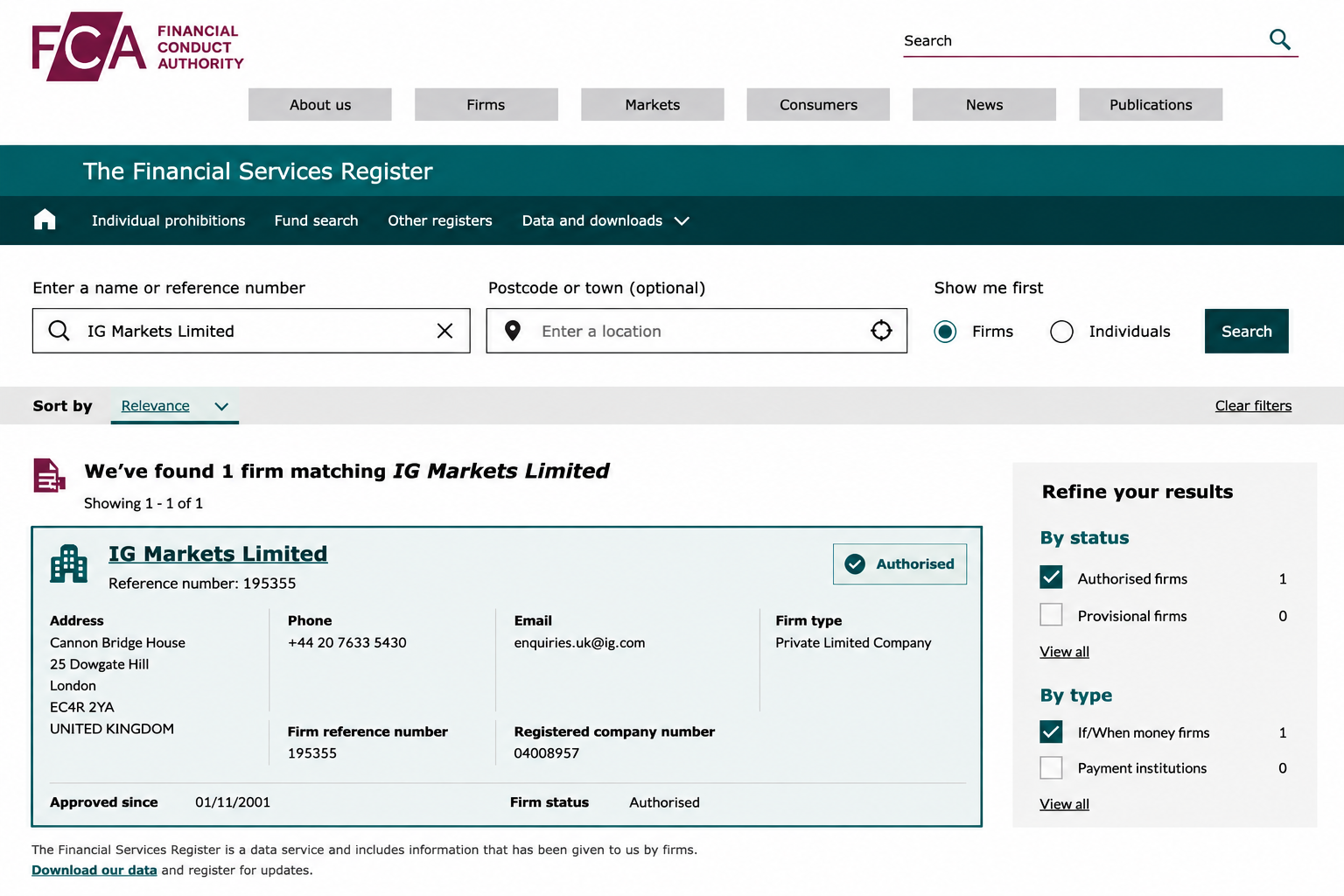Click the teal Search button

click(1246, 331)
